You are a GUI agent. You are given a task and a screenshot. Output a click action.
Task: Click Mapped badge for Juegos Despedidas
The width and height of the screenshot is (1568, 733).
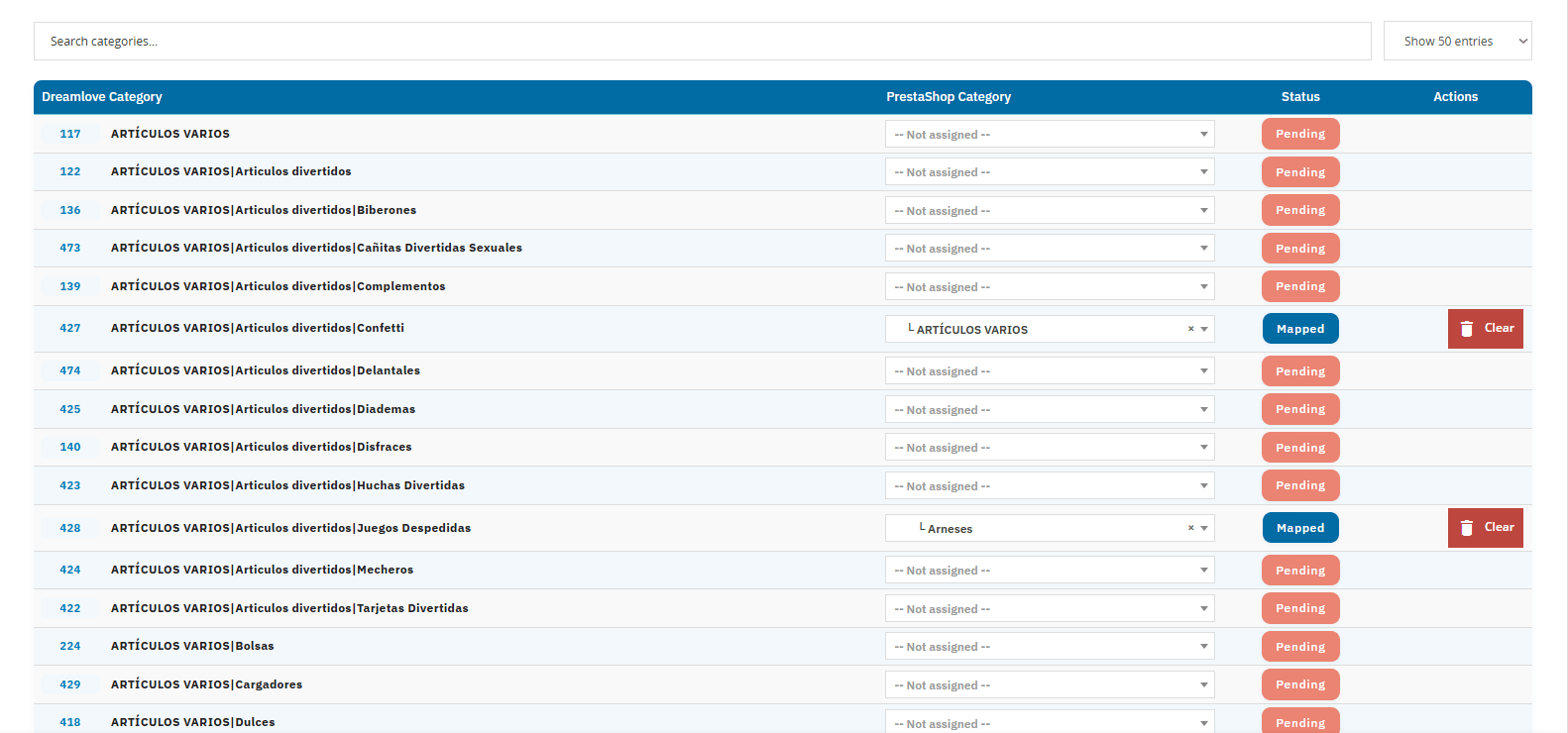[x=1299, y=528]
